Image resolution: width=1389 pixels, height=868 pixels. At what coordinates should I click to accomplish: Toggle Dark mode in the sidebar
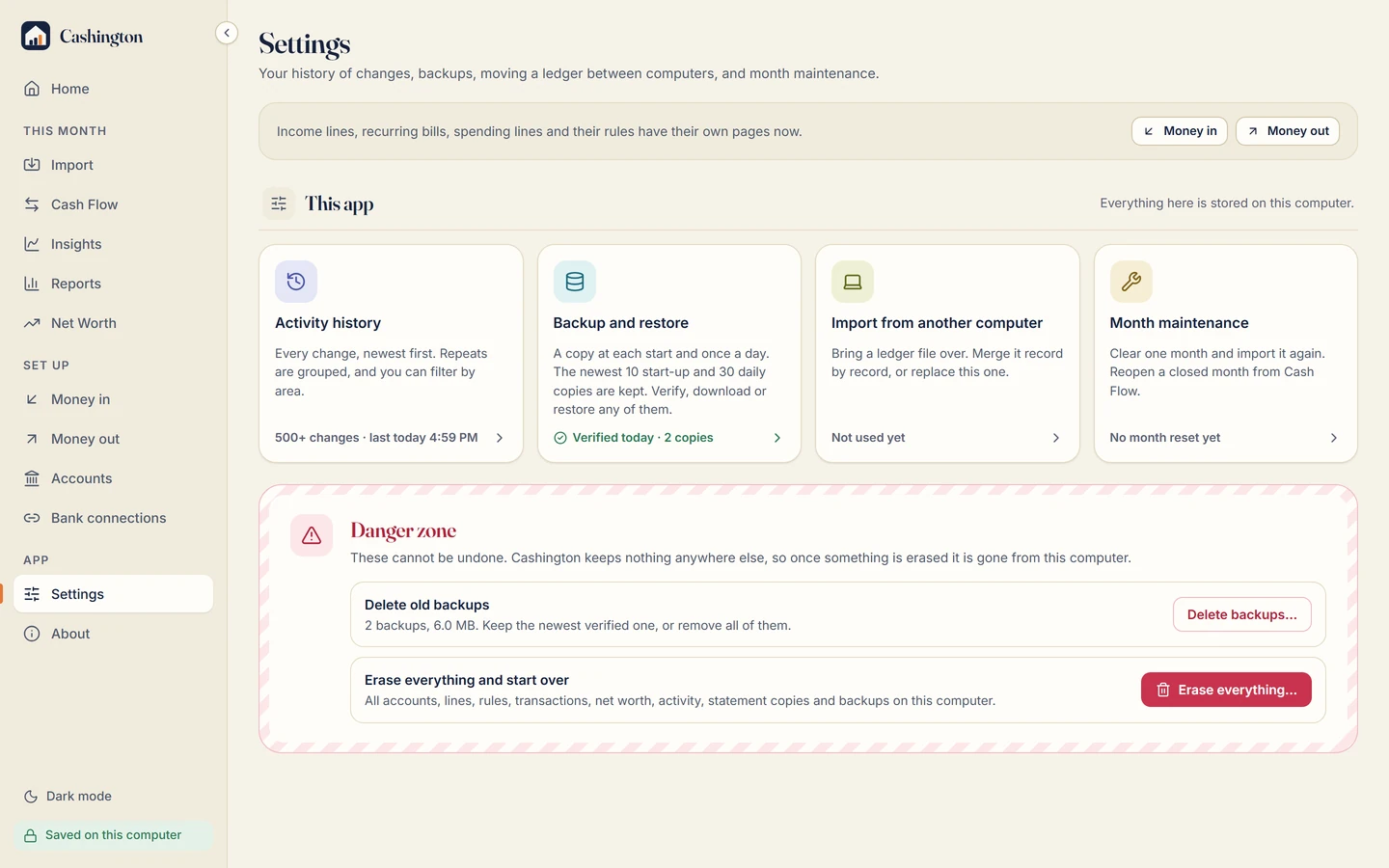pos(68,797)
